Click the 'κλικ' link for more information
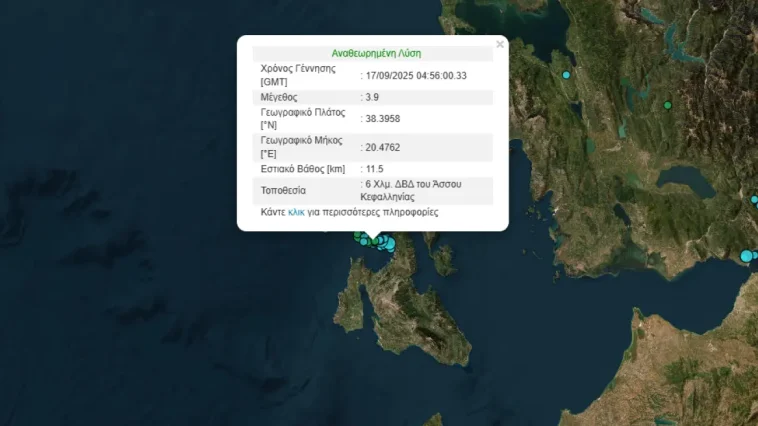Viewport: 758px width, 426px height. [296, 212]
